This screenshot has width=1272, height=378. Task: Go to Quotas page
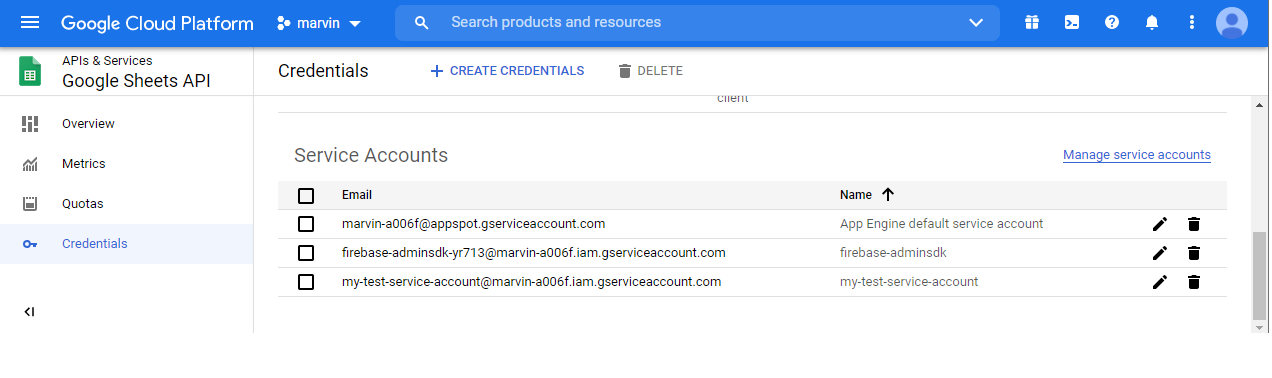(x=126, y=204)
